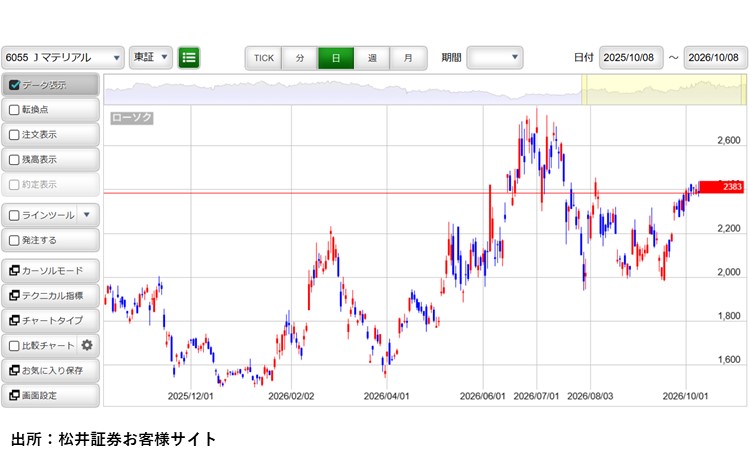The height and width of the screenshot is (454, 750).
Task: Click the yellow range selector in overview chart
Action: [664, 89]
